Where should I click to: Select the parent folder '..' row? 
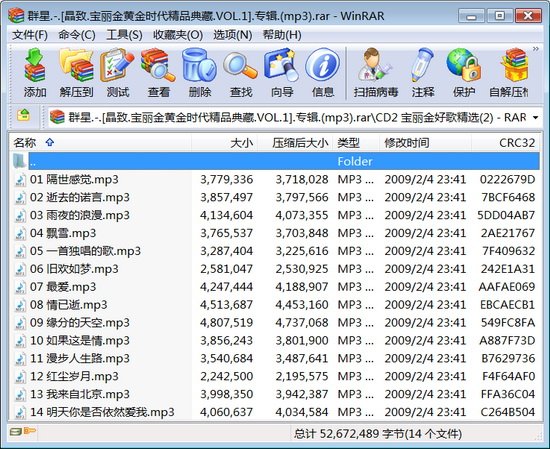pos(275,161)
